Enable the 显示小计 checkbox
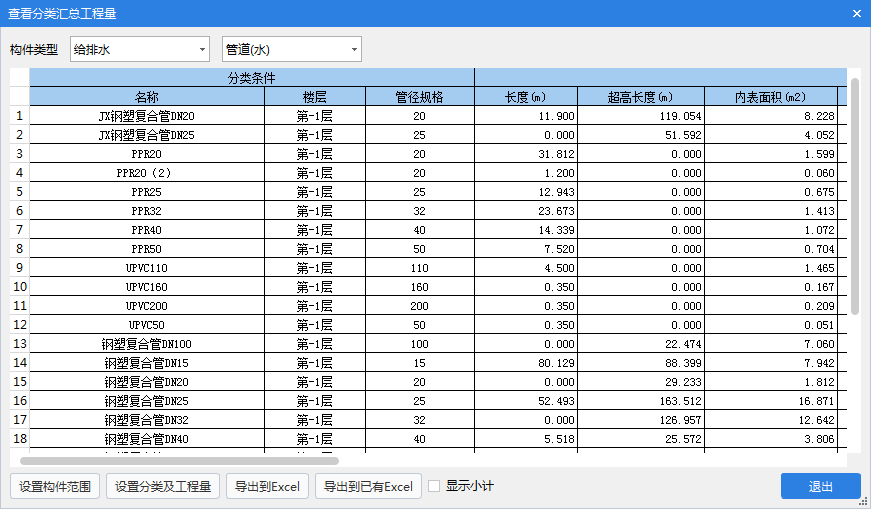 pos(435,487)
